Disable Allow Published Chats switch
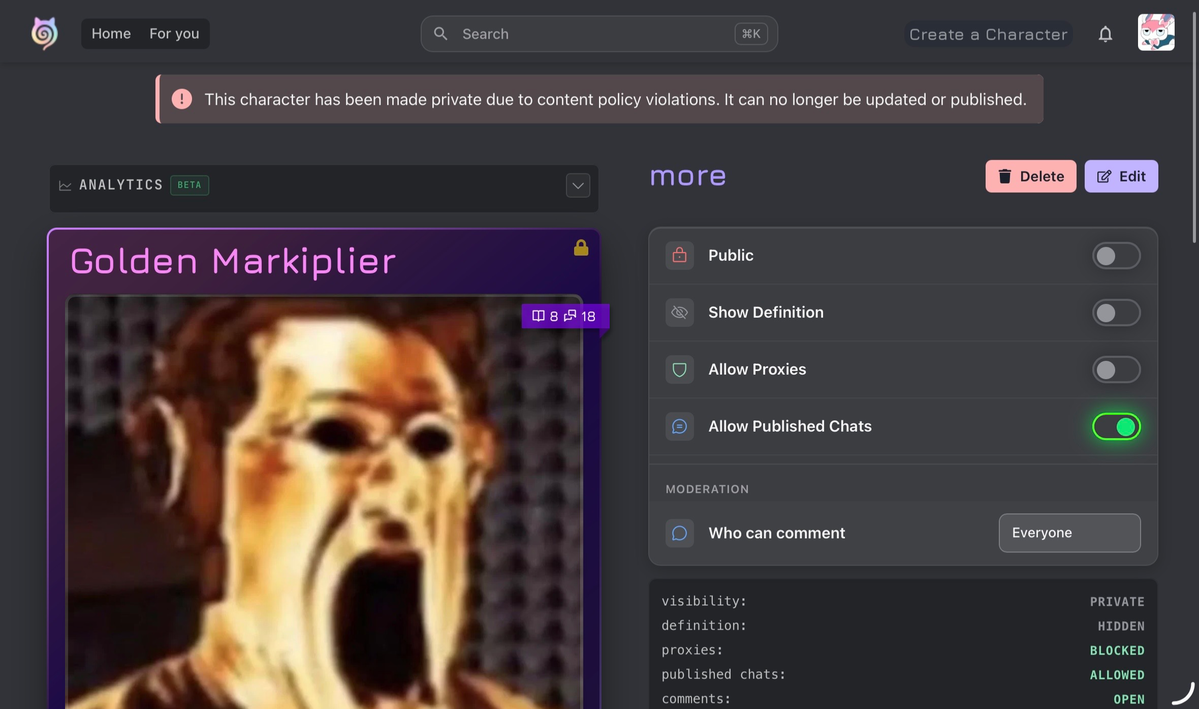Image resolution: width=1199 pixels, height=709 pixels. 1116,427
